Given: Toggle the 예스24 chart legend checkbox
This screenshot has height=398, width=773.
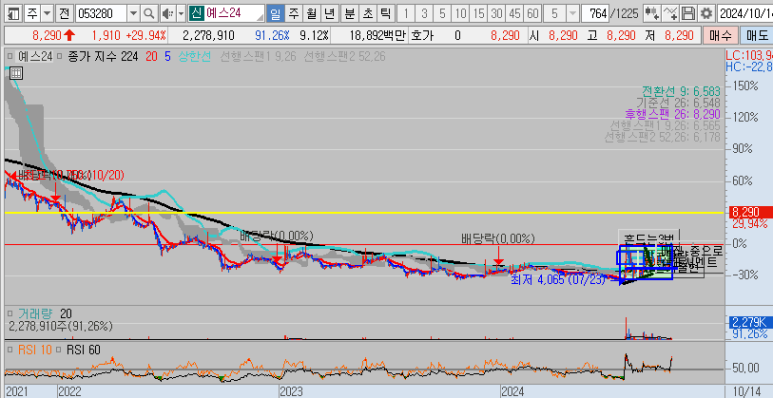Looking at the screenshot, I should click(x=11, y=57).
